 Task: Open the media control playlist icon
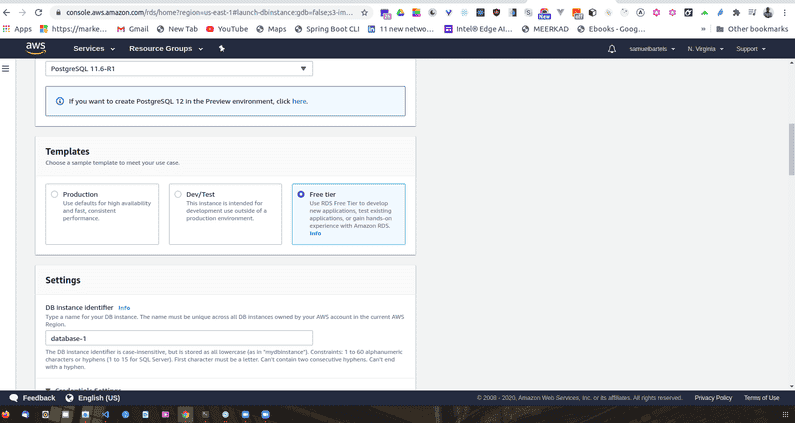coord(752,13)
